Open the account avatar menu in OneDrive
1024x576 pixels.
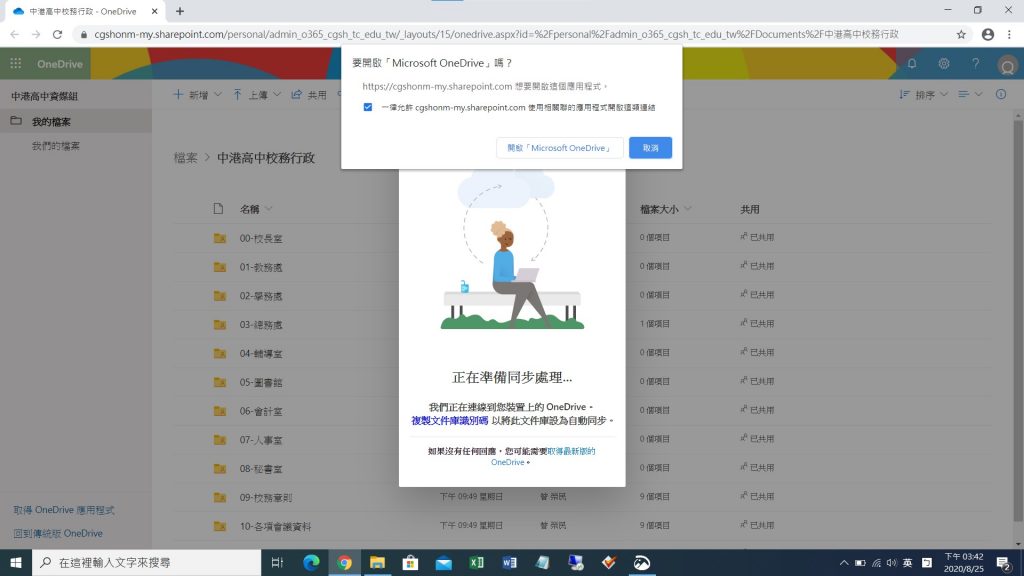1007,65
